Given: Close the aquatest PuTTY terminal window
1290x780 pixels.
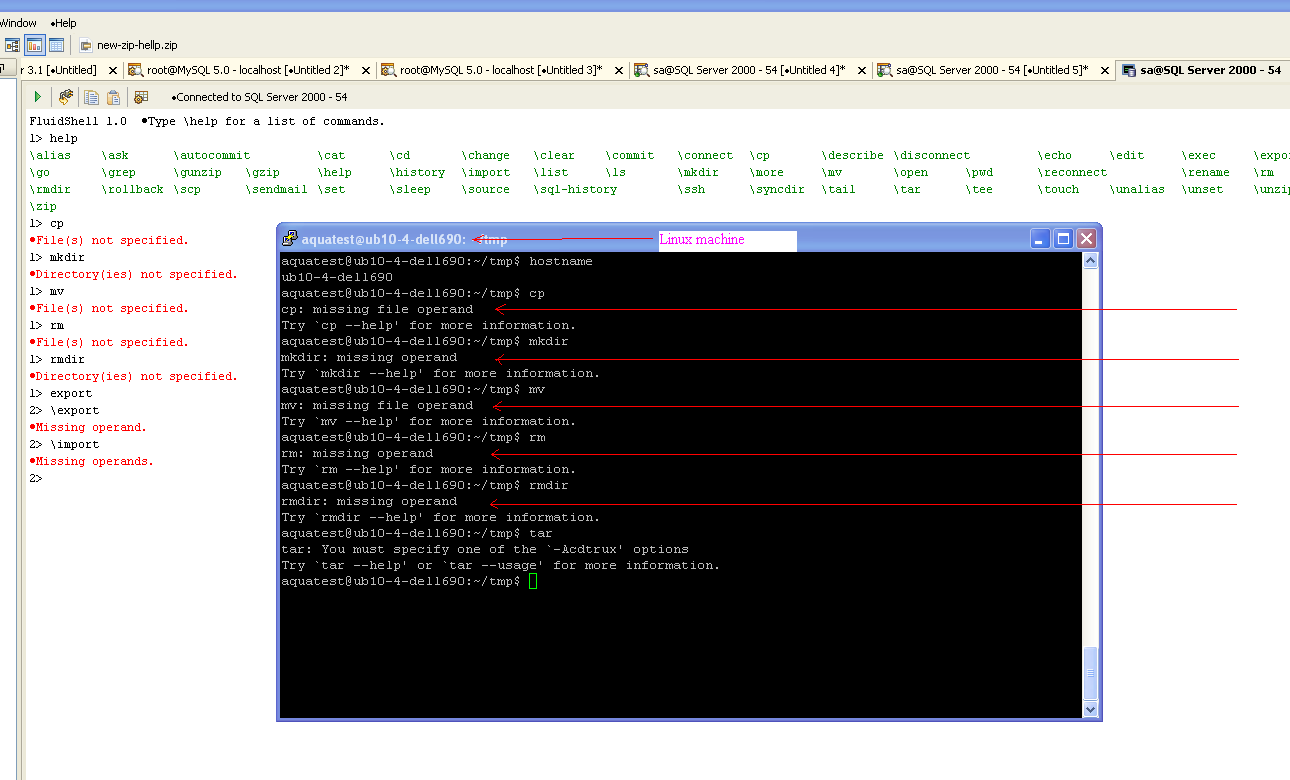Looking at the screenshot, I should (1087, 239).
